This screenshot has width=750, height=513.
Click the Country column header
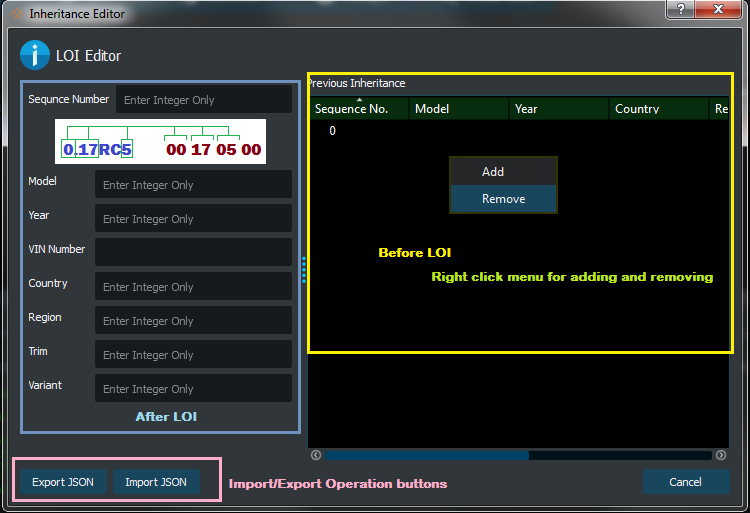tap(659, 109)
